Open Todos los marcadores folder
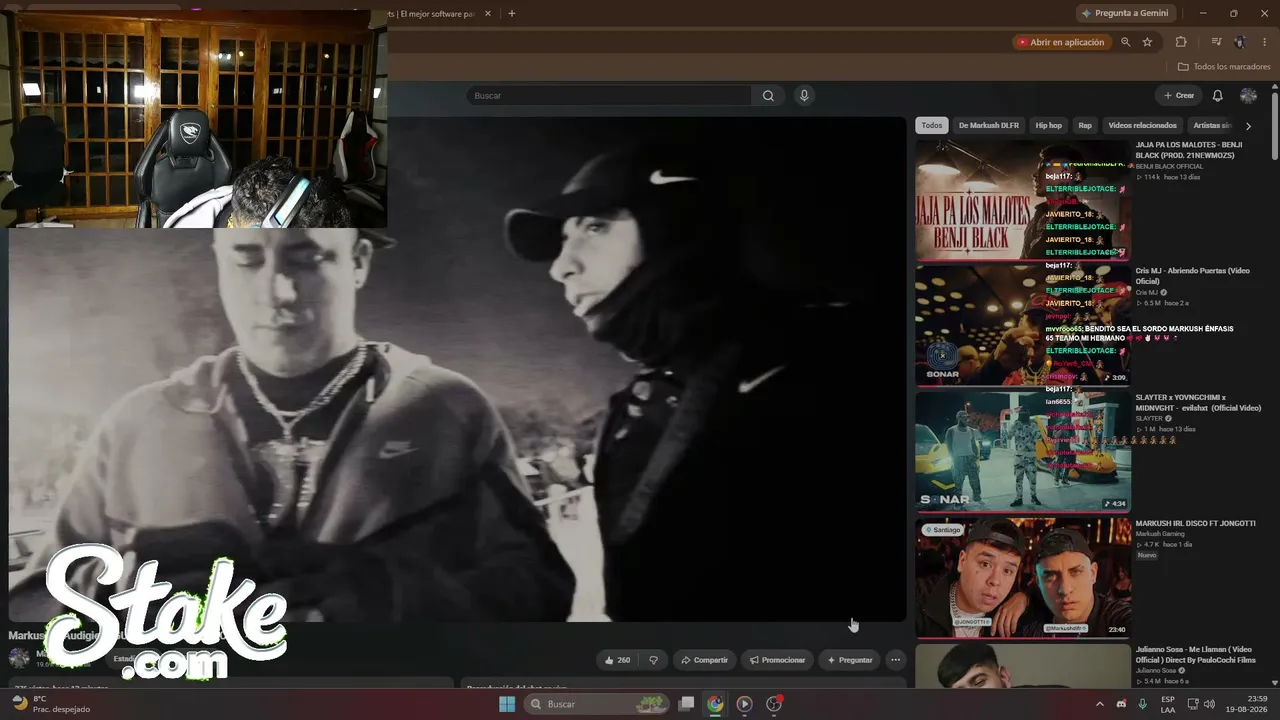The width and height of the screenshot is (1280, 720). click(1224, 67)
